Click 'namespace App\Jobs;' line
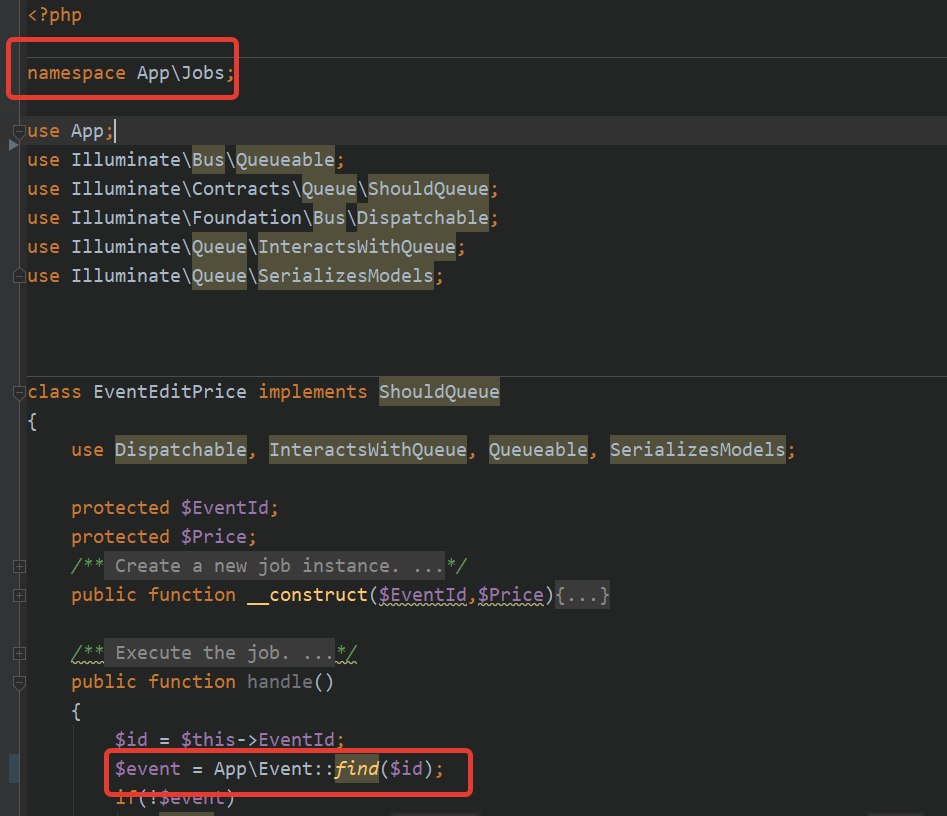The image size is (947, 816). point(130,73)
